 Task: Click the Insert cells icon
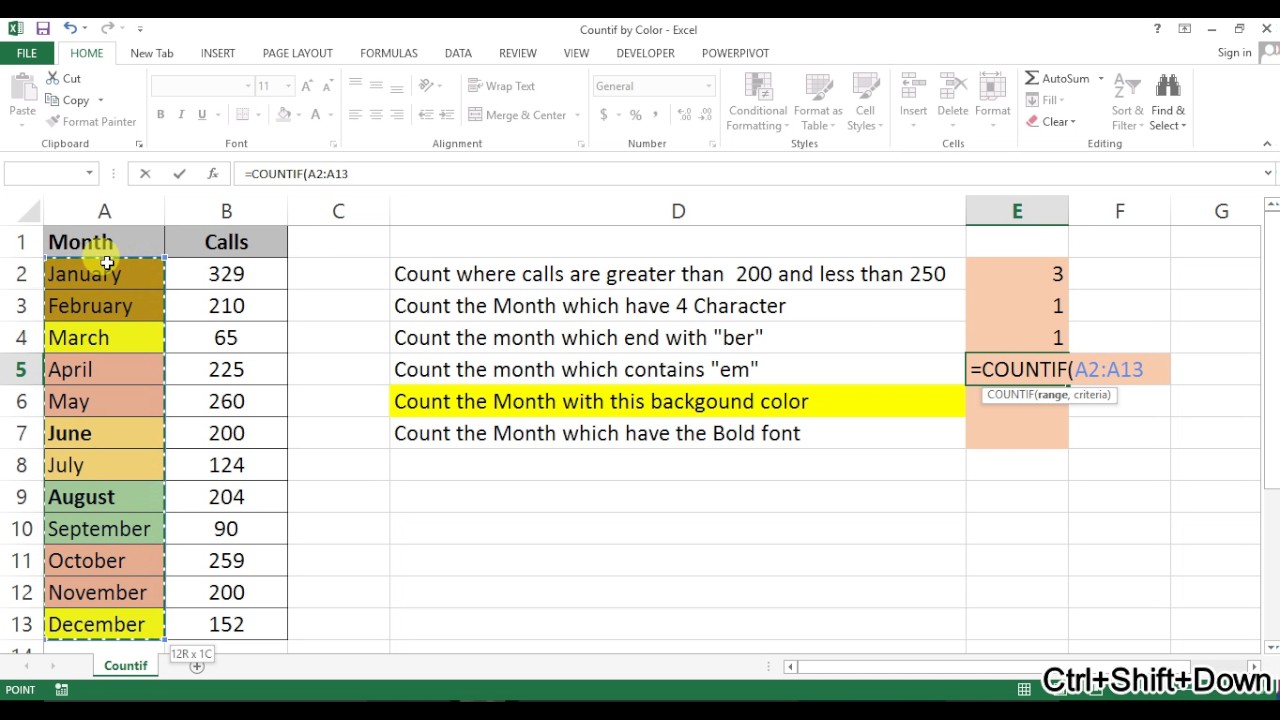[913, 87]
